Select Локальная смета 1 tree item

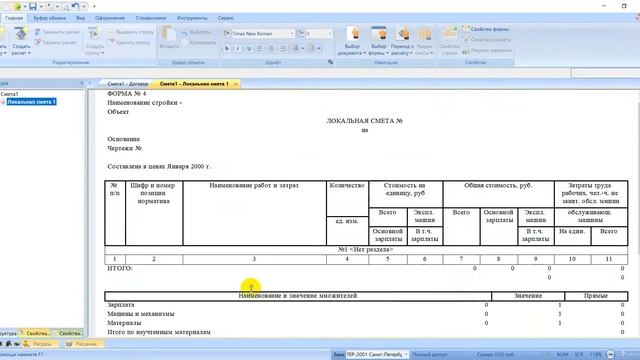tap(31, 102)
